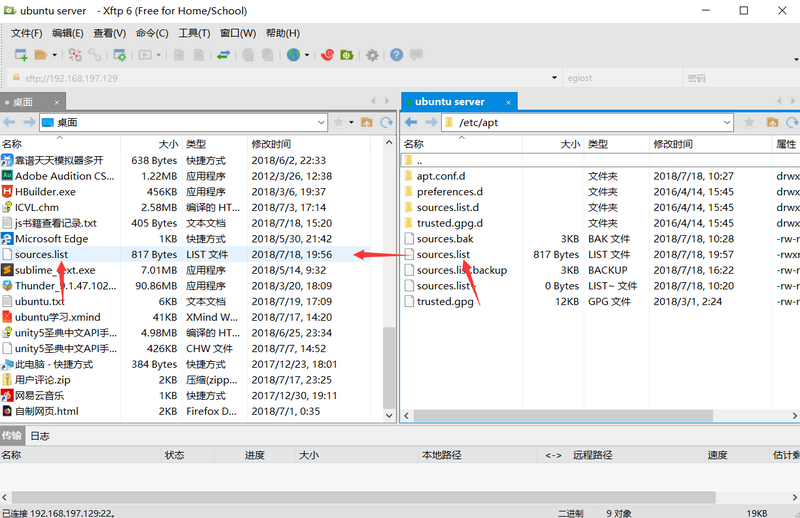Open the 命令(C) menu
Viewport: 800px width, 518px height.
152,33
